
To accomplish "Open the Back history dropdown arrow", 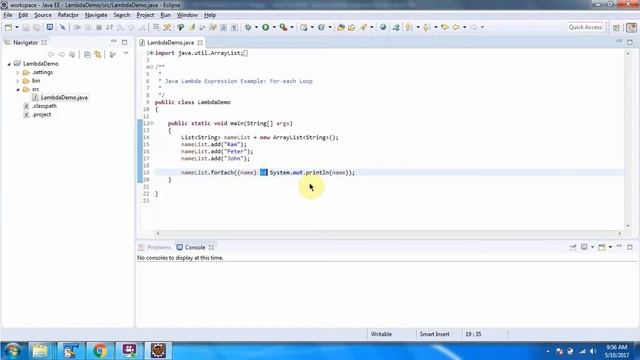I will [x=464, y=27].
